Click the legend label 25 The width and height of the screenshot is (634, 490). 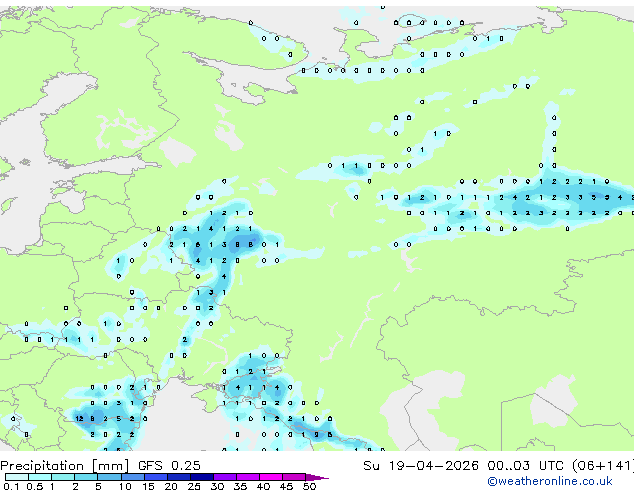[x=194, y=486]
